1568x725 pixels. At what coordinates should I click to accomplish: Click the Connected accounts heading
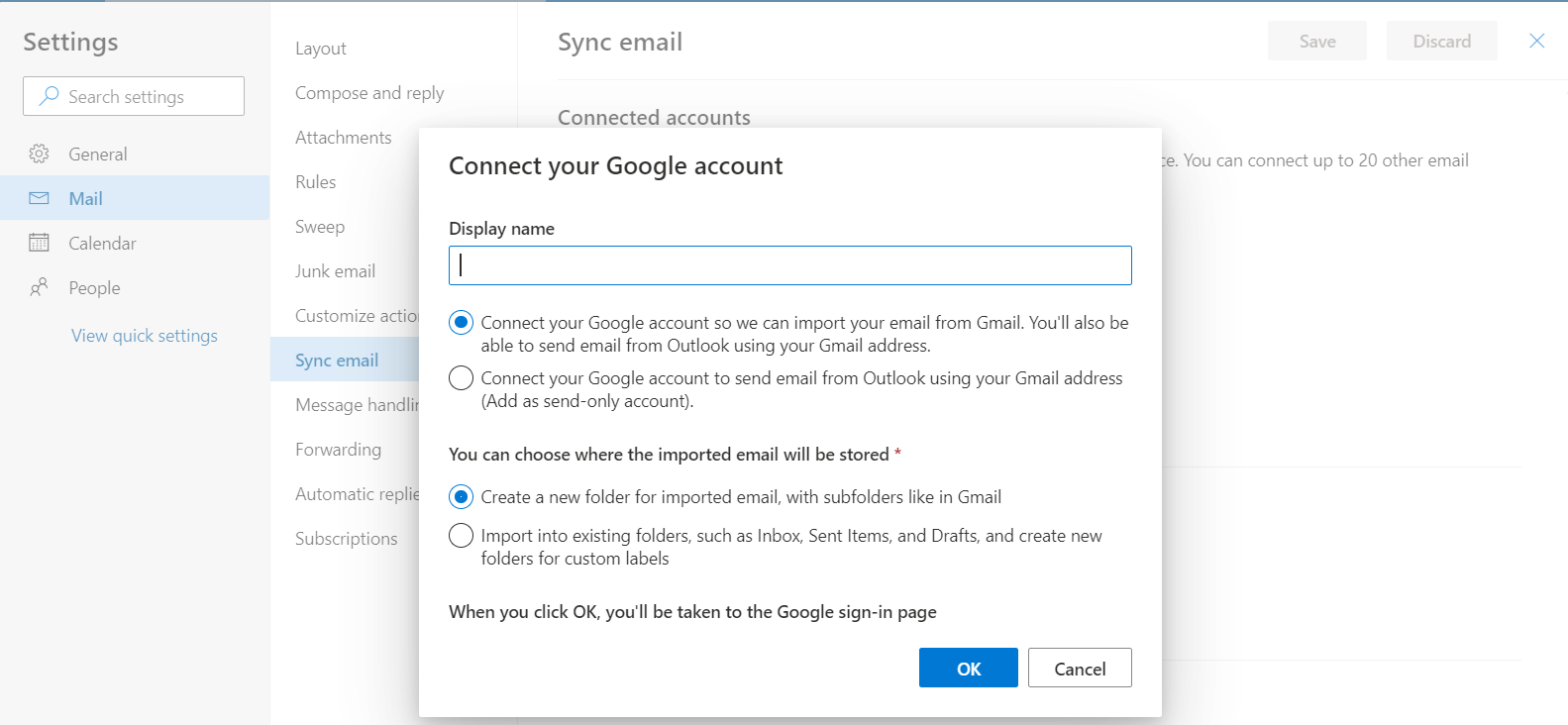pos(654,117)
